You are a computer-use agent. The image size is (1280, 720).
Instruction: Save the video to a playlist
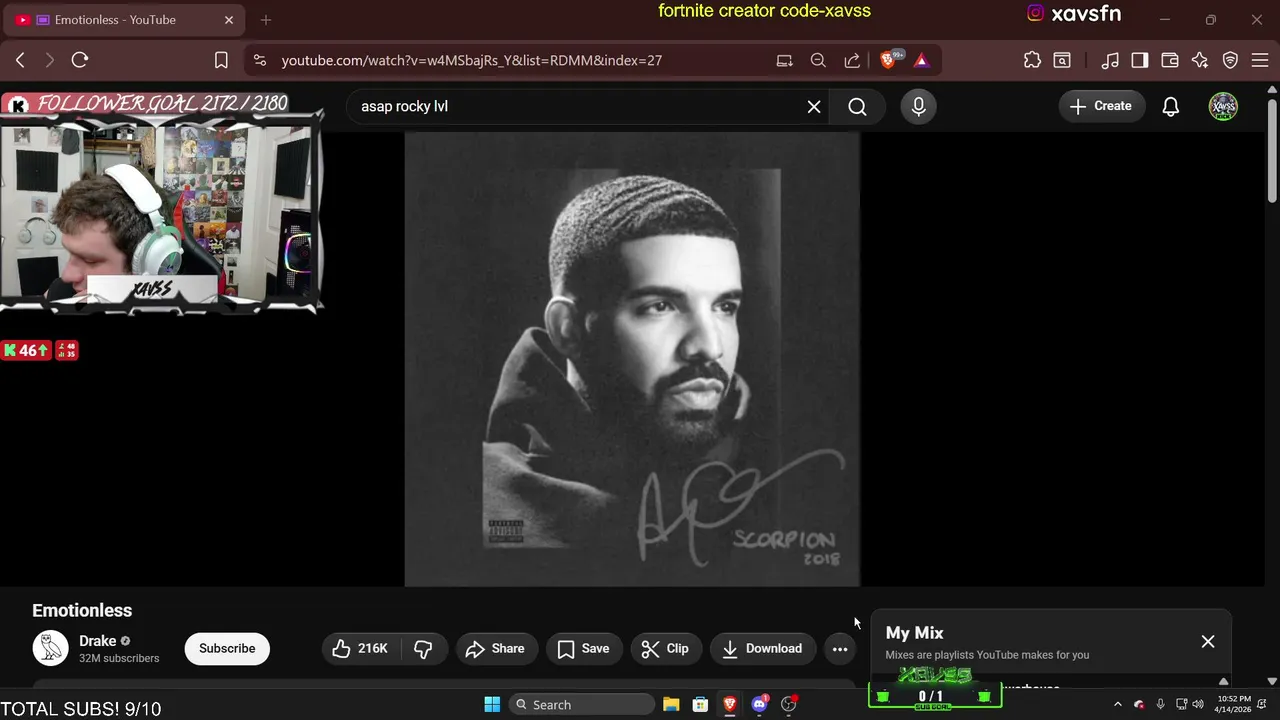[x=584, y=648]
